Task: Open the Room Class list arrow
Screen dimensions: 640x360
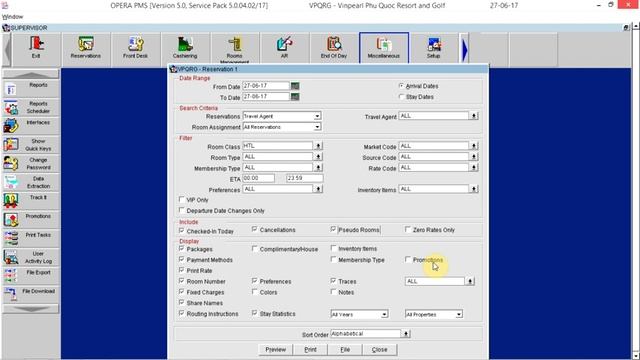Action: pos(318,146)
